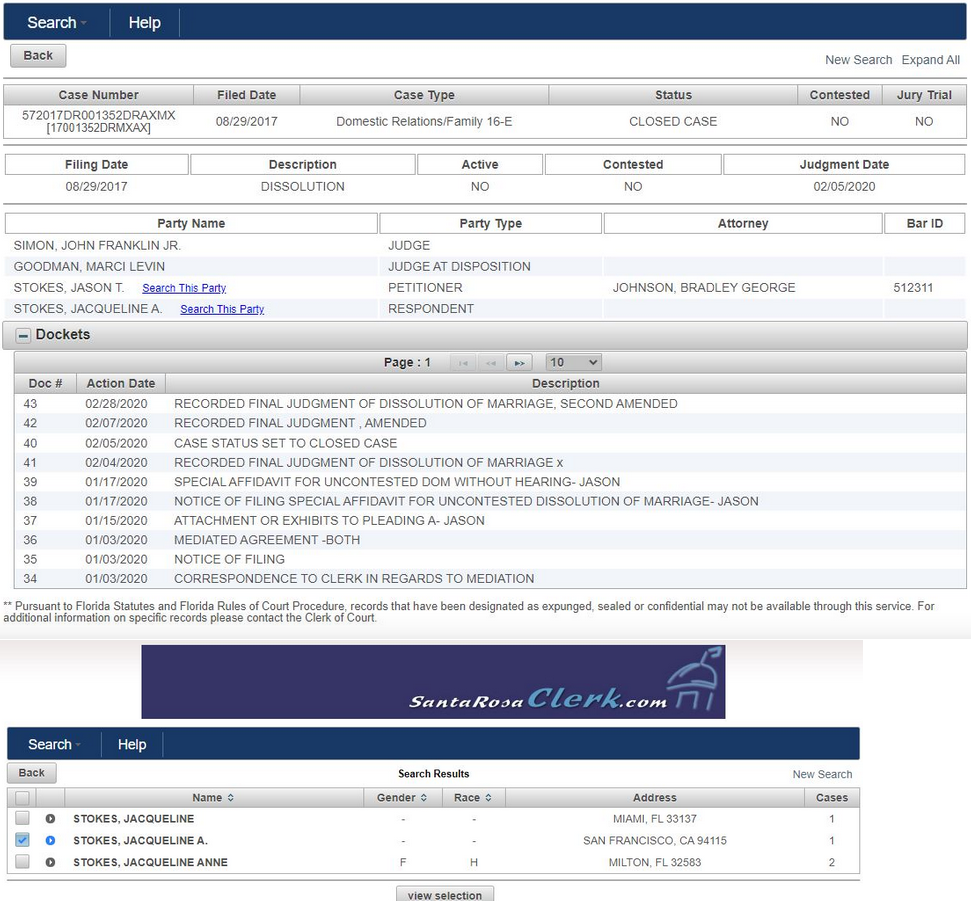
Task: Open the Search menu in the top navigation bar
Action: point(57,23)
